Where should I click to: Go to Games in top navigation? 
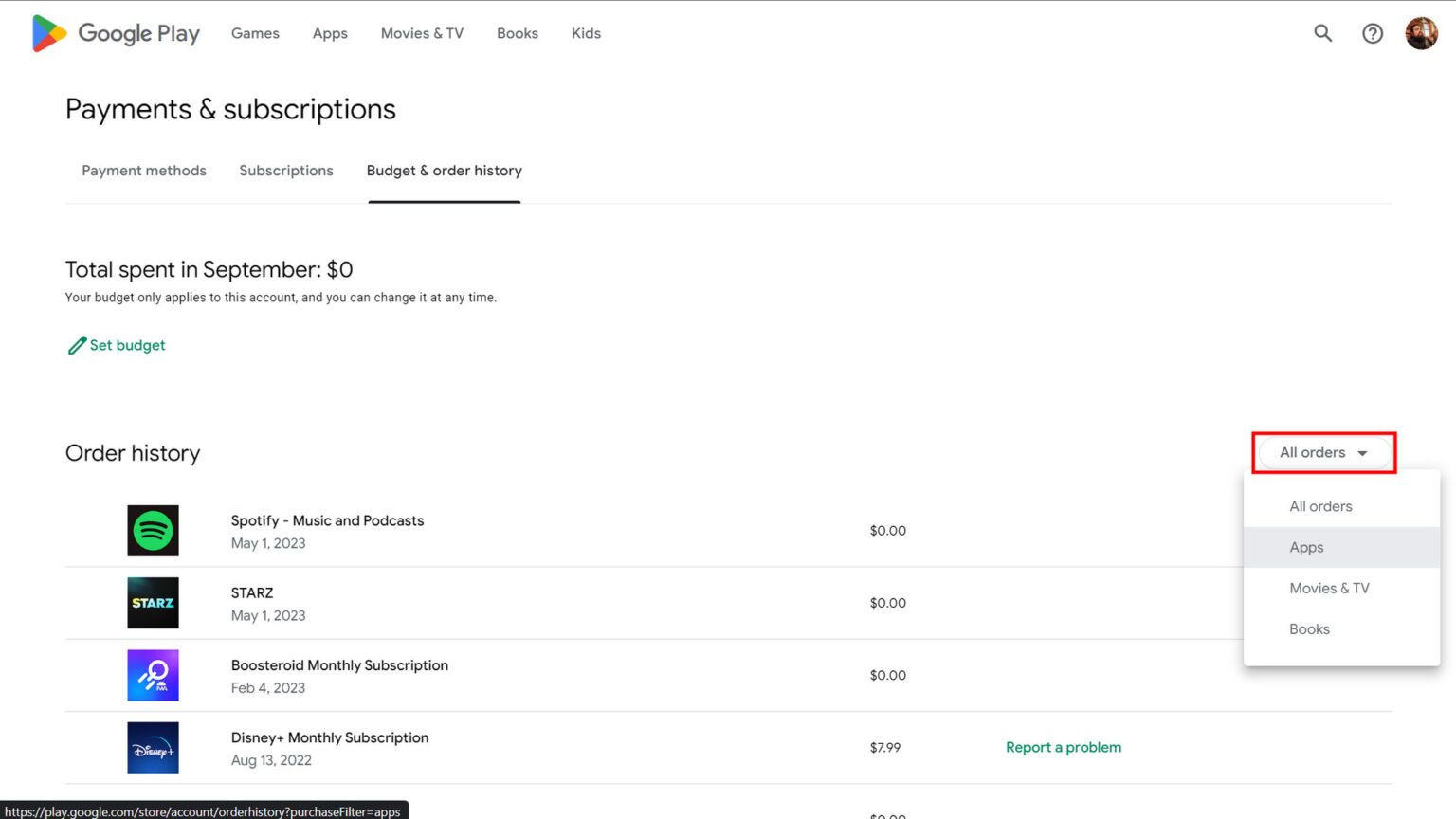click(255, 33)
